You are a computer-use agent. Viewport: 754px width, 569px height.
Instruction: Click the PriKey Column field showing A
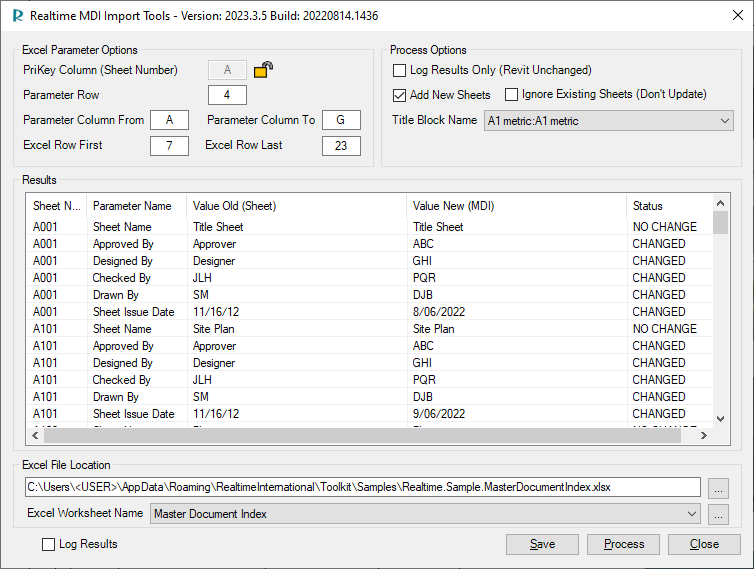coord(227,70)
